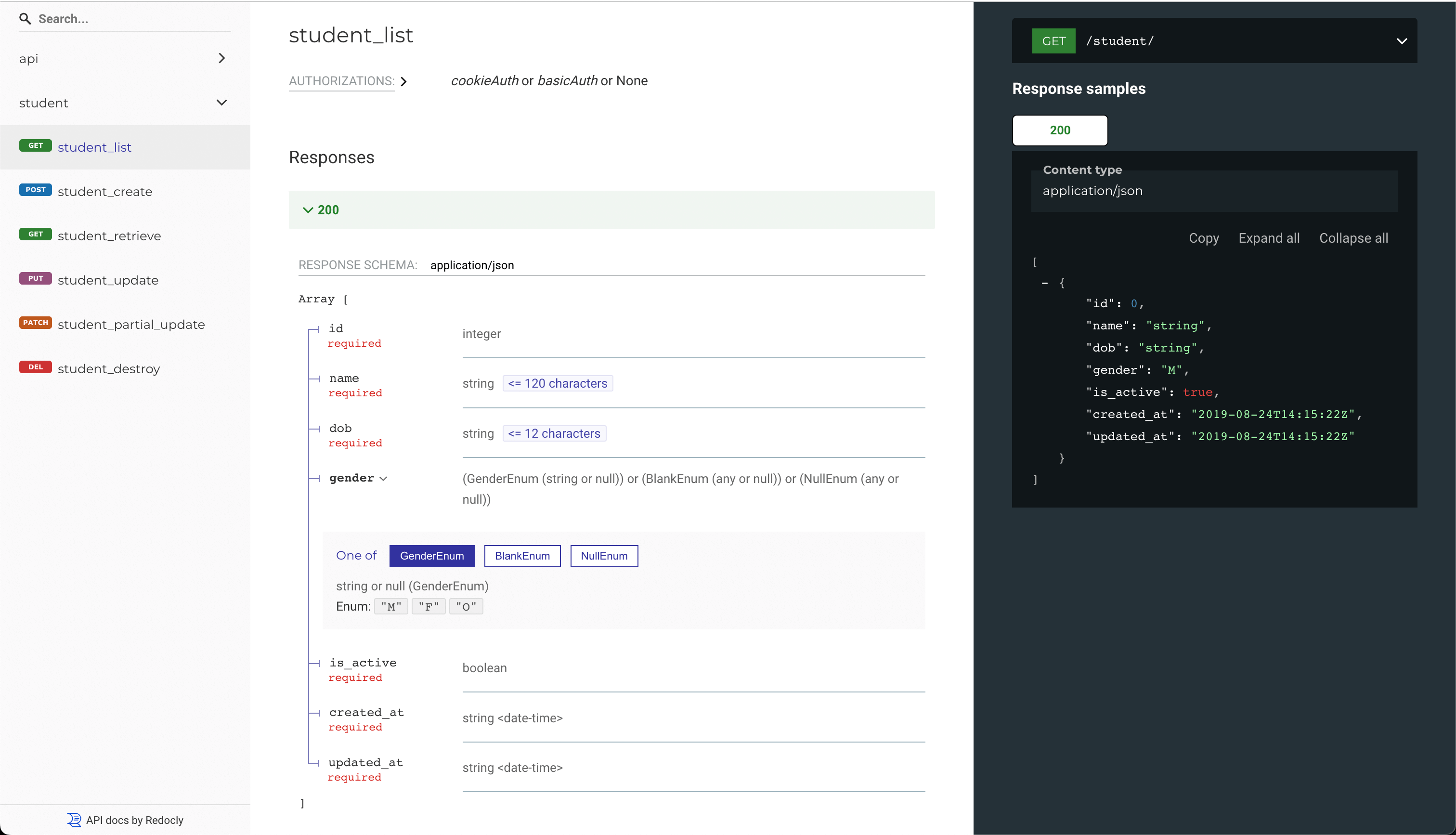
Task: Click the created_at property in schema
Action: [x=366, y=713]
